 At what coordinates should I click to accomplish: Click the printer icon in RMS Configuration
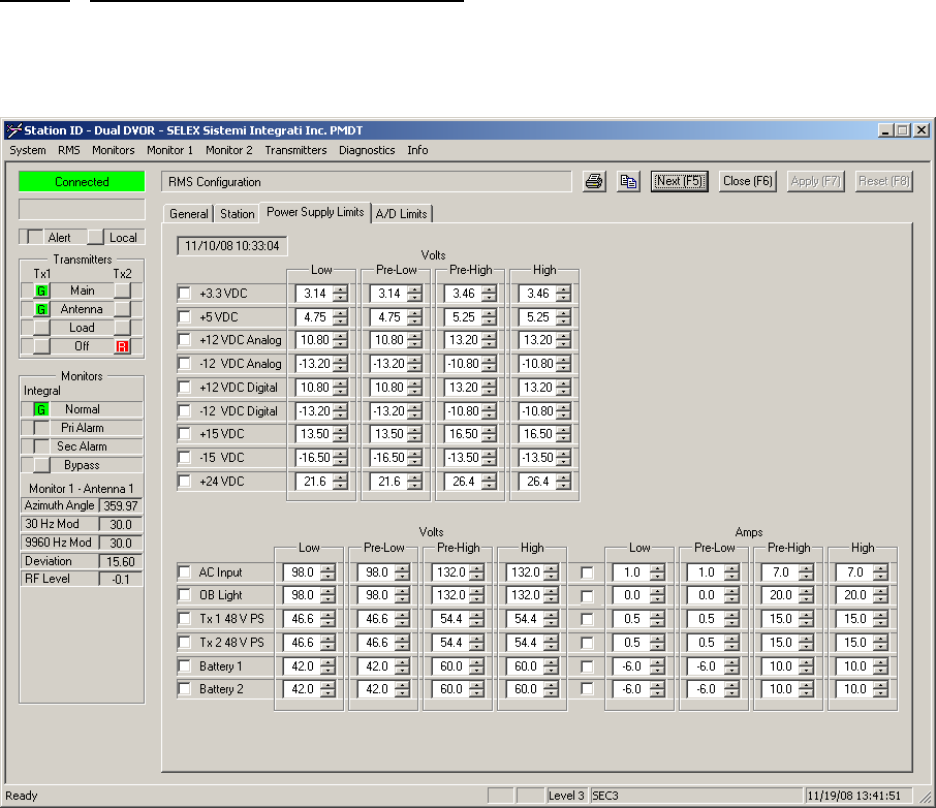(x=594, y=182)
